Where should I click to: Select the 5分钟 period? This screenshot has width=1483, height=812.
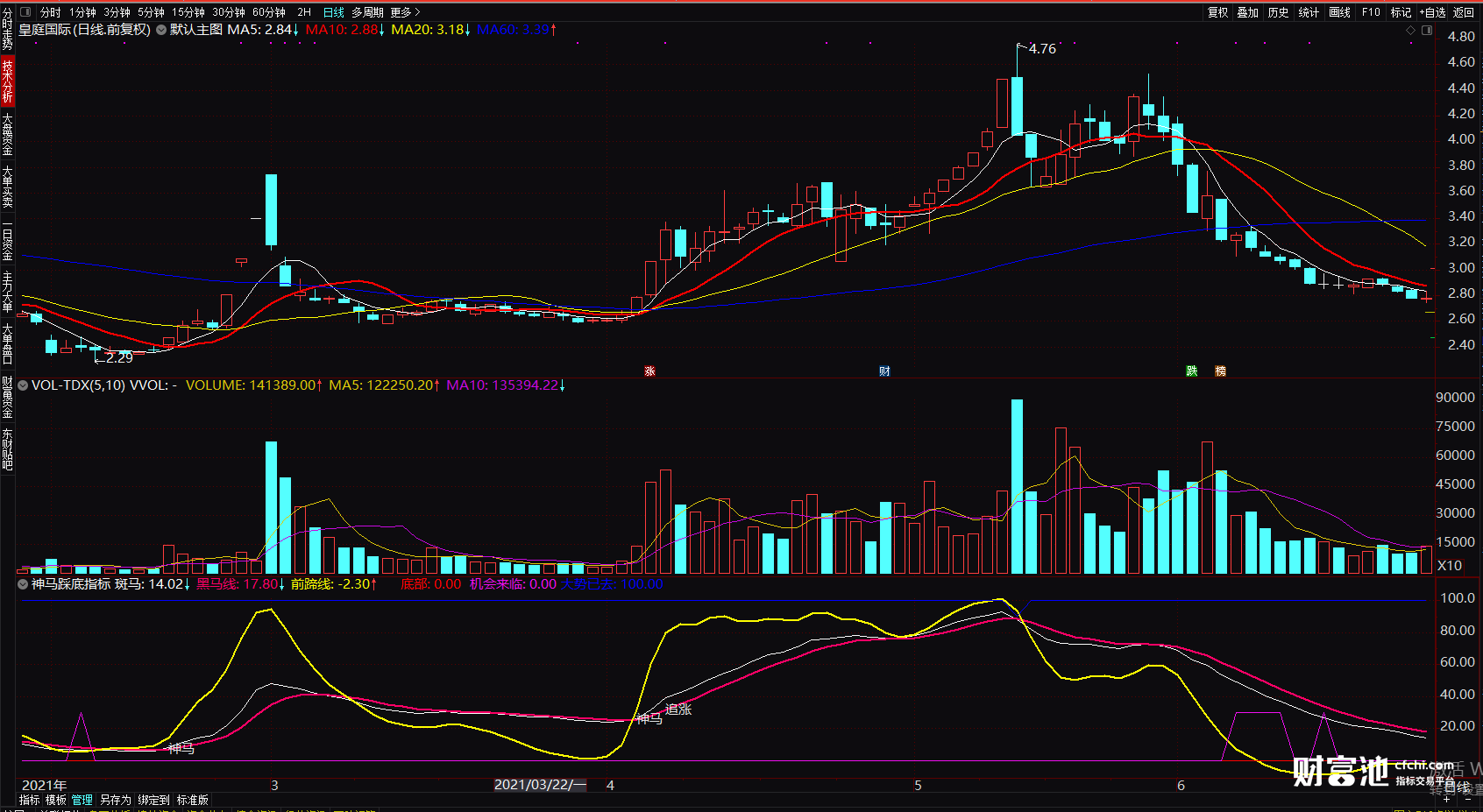[x=151, y=12]
